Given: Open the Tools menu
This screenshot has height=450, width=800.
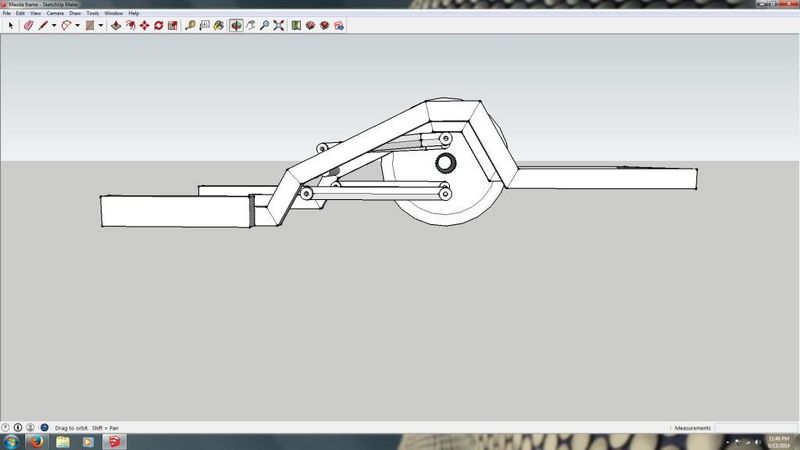Looking at the screenshot, I should (x=93, y=13).
